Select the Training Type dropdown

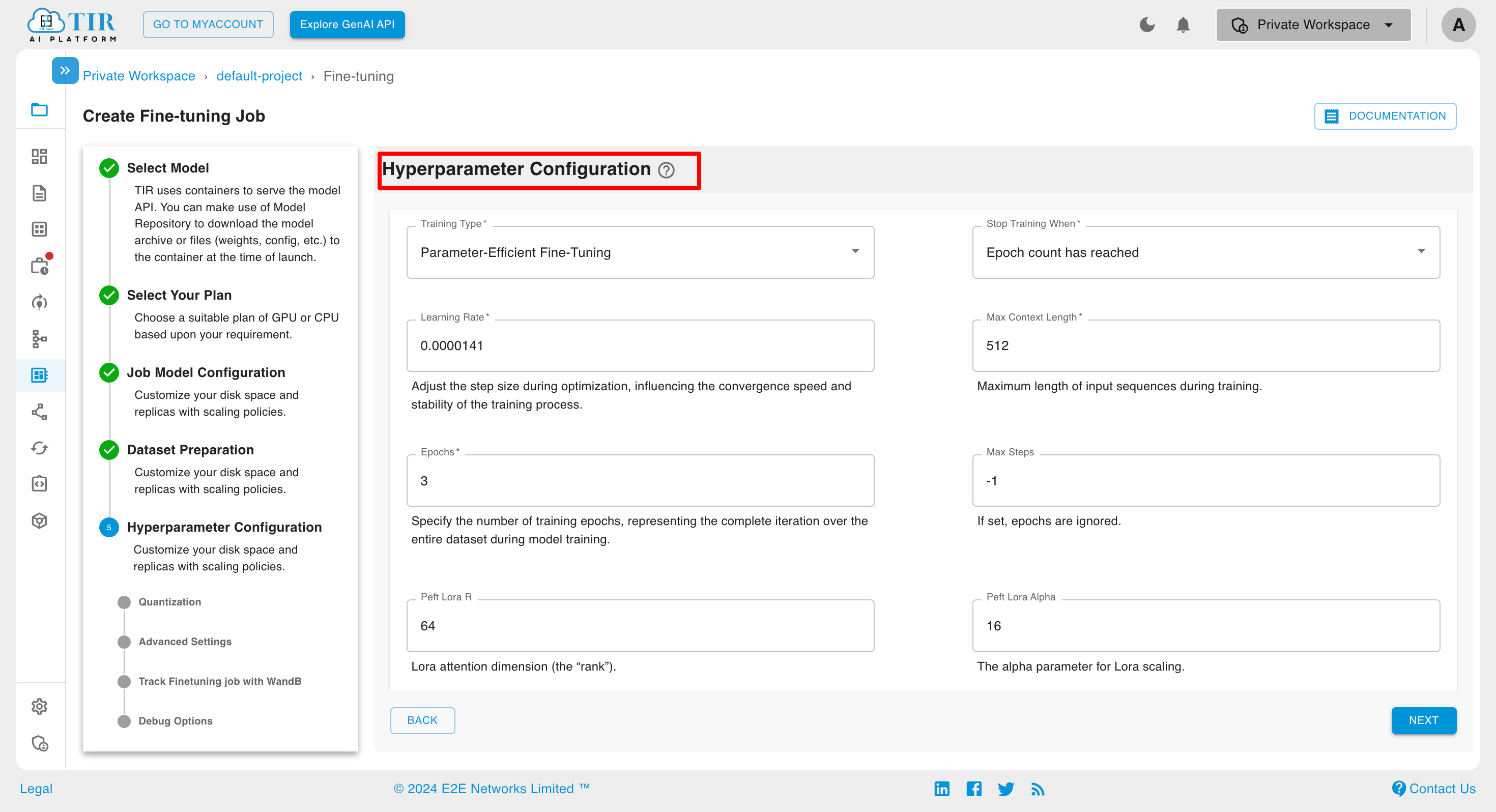point(641,252)
